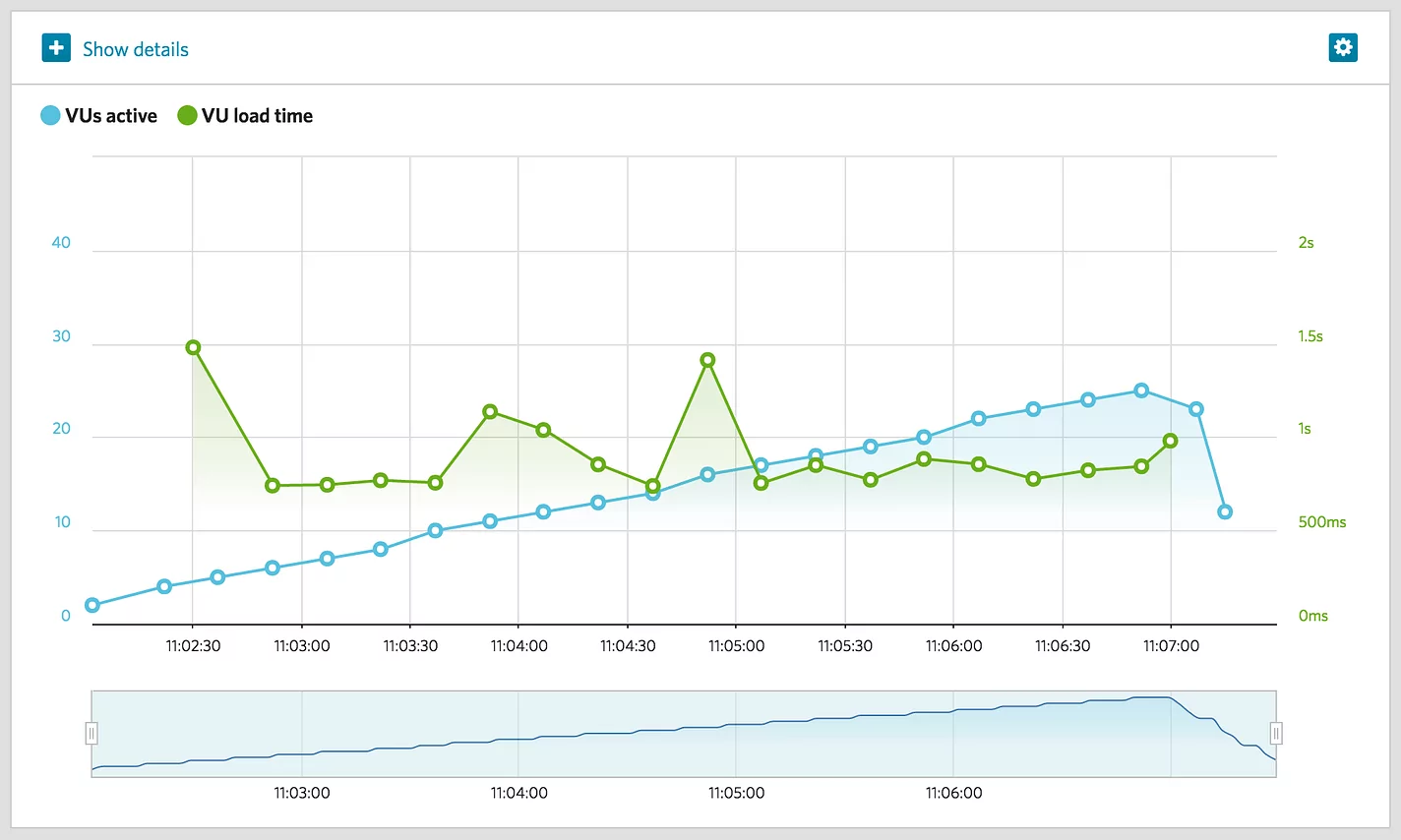Viewport: 1401px width, 840px height.
Task: Click the green VU load time legend circle
Action: click(187, 116)
